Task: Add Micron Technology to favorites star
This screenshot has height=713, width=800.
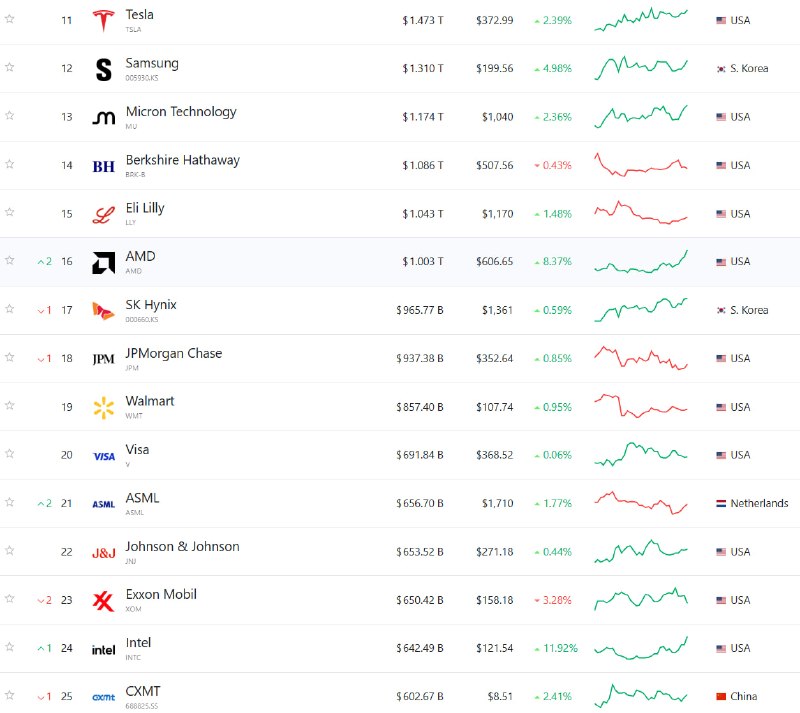Action: tap(9, 115)
